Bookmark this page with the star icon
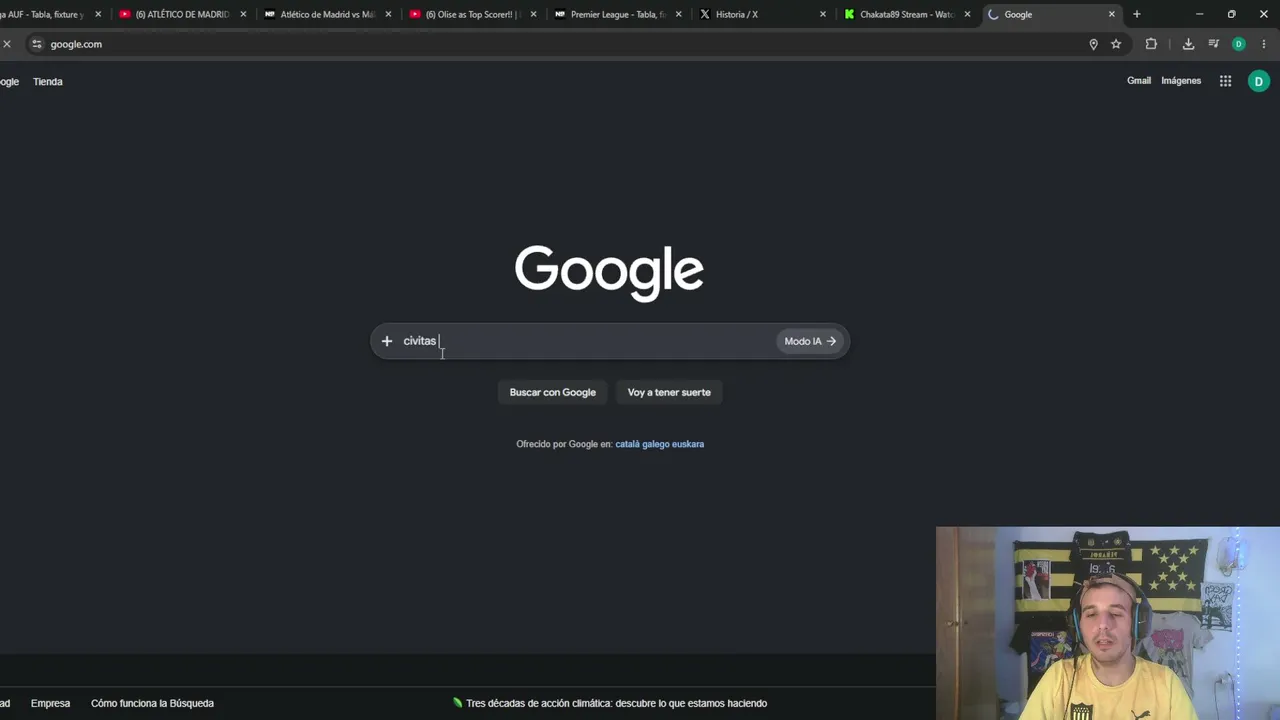Image resolution: width=1280 pixels, height=720 pixels. (x=1116, y=44)
